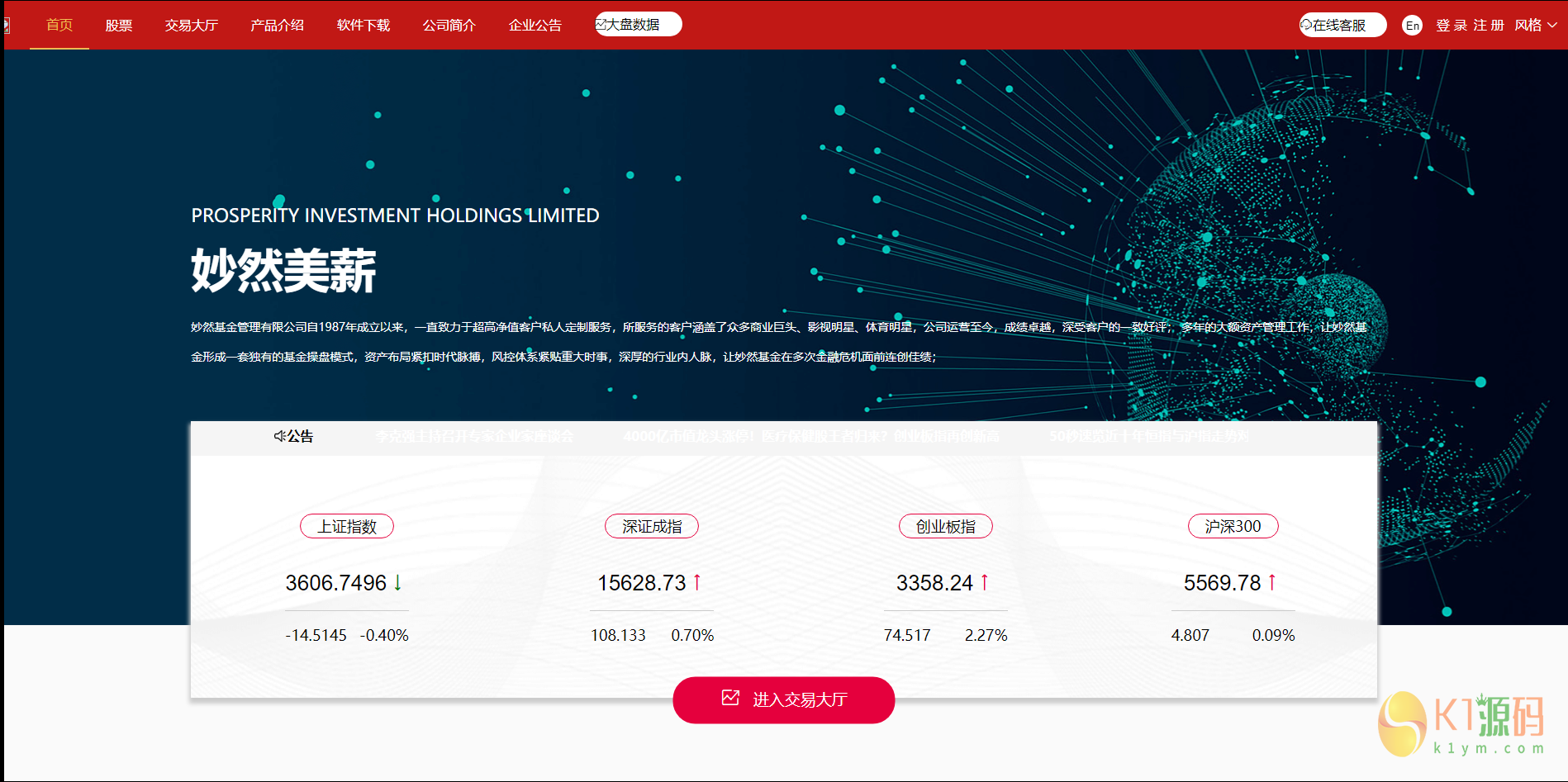Open the 4000亿市值龙头涨停 news headline

click(811, 436)
